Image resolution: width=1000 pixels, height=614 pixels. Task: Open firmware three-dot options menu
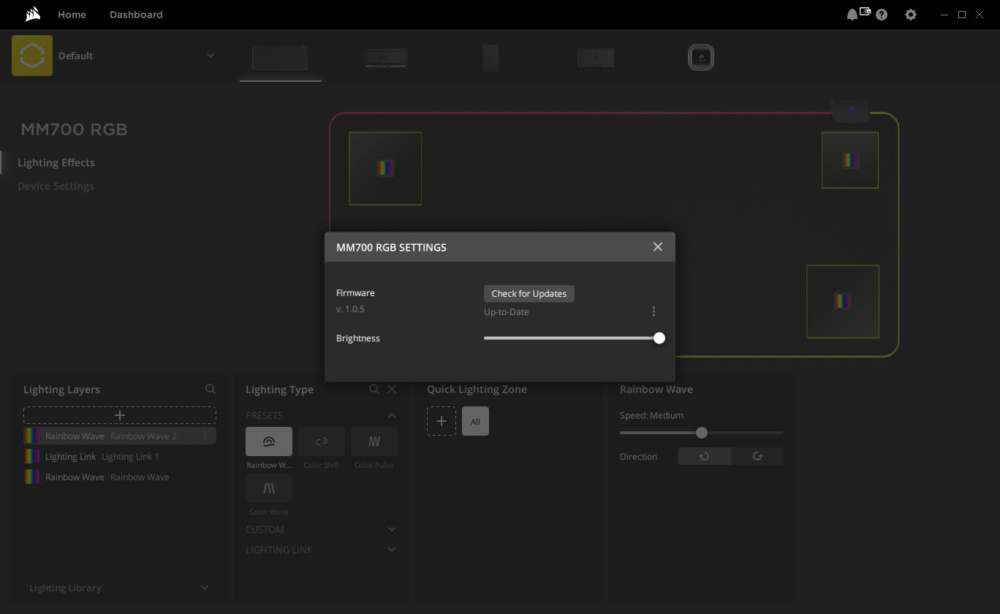pyautogui.click(x=654, y=311)
